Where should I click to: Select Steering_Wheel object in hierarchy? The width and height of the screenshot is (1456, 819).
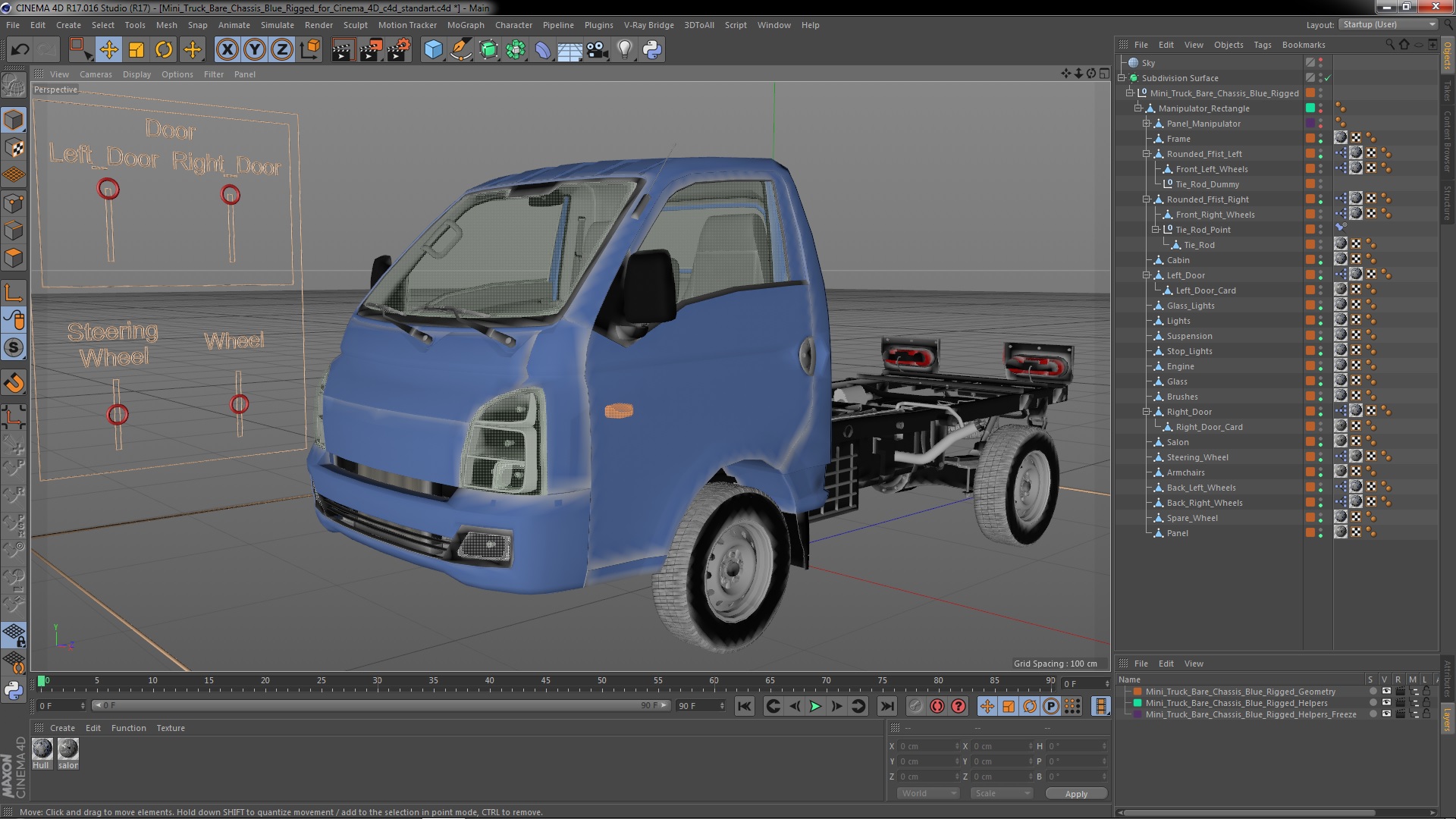click(x=1197, y=457)
